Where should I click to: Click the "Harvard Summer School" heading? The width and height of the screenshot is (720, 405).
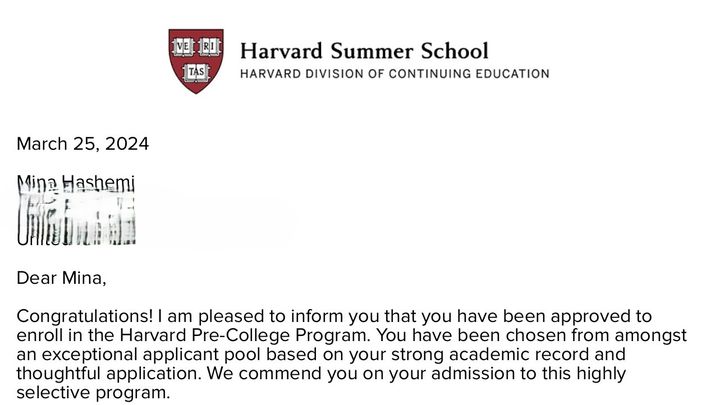pos(364,50)
